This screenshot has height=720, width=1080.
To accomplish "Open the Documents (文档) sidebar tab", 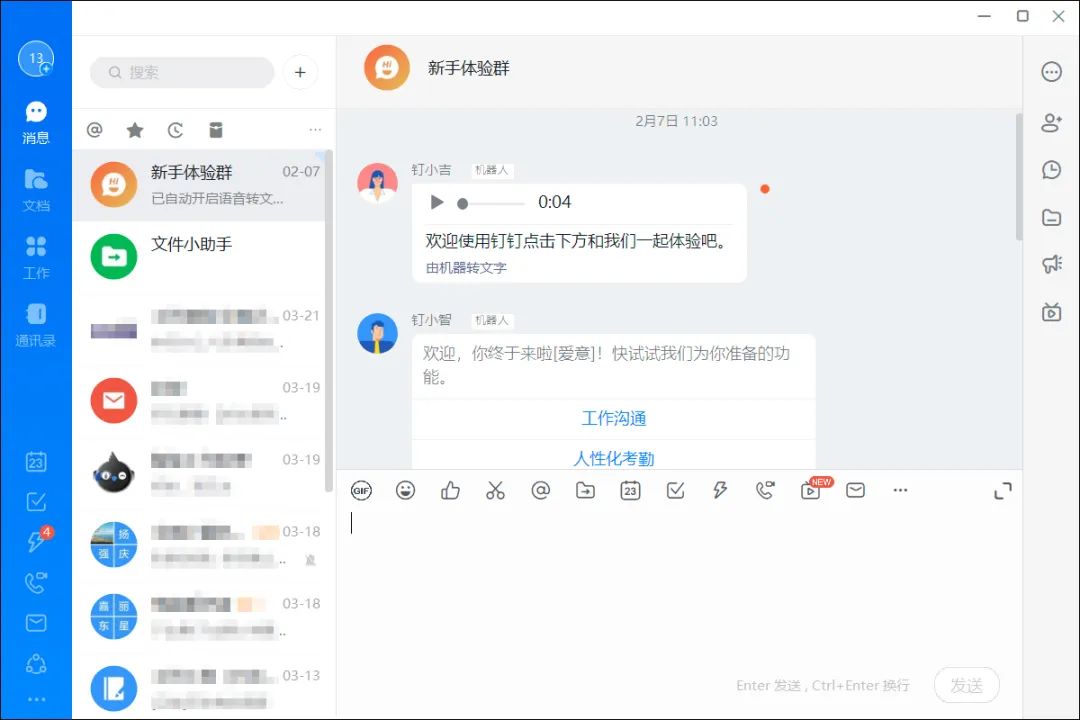I will point(36,190).
